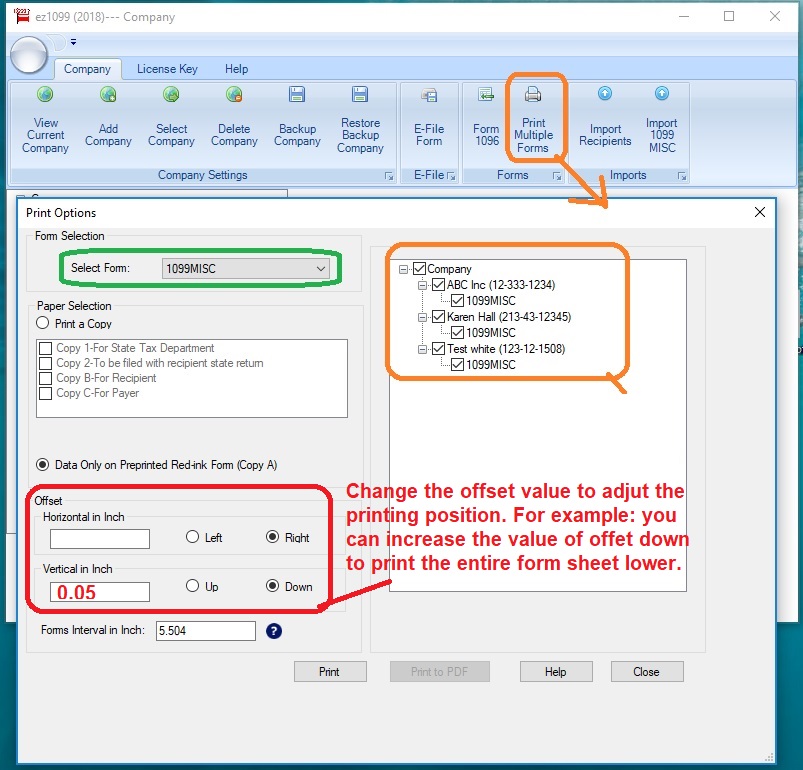This screenshot has height=770, width=803.
Task: Switch to the License Key tab
Action: (x=167, y=69)
